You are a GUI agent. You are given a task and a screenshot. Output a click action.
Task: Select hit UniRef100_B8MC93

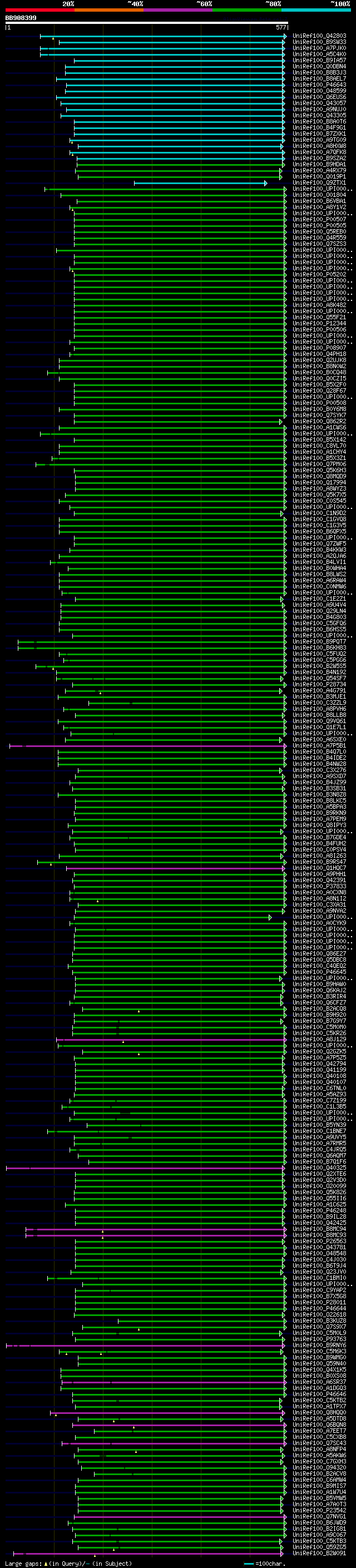click(319, 1235)
